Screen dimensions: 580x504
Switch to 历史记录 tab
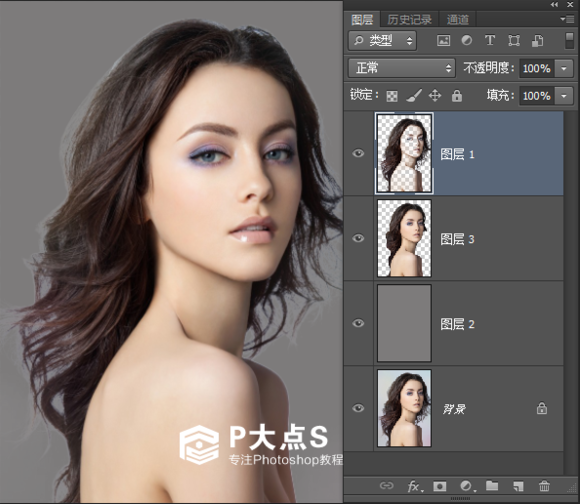[x=409, y=19]
